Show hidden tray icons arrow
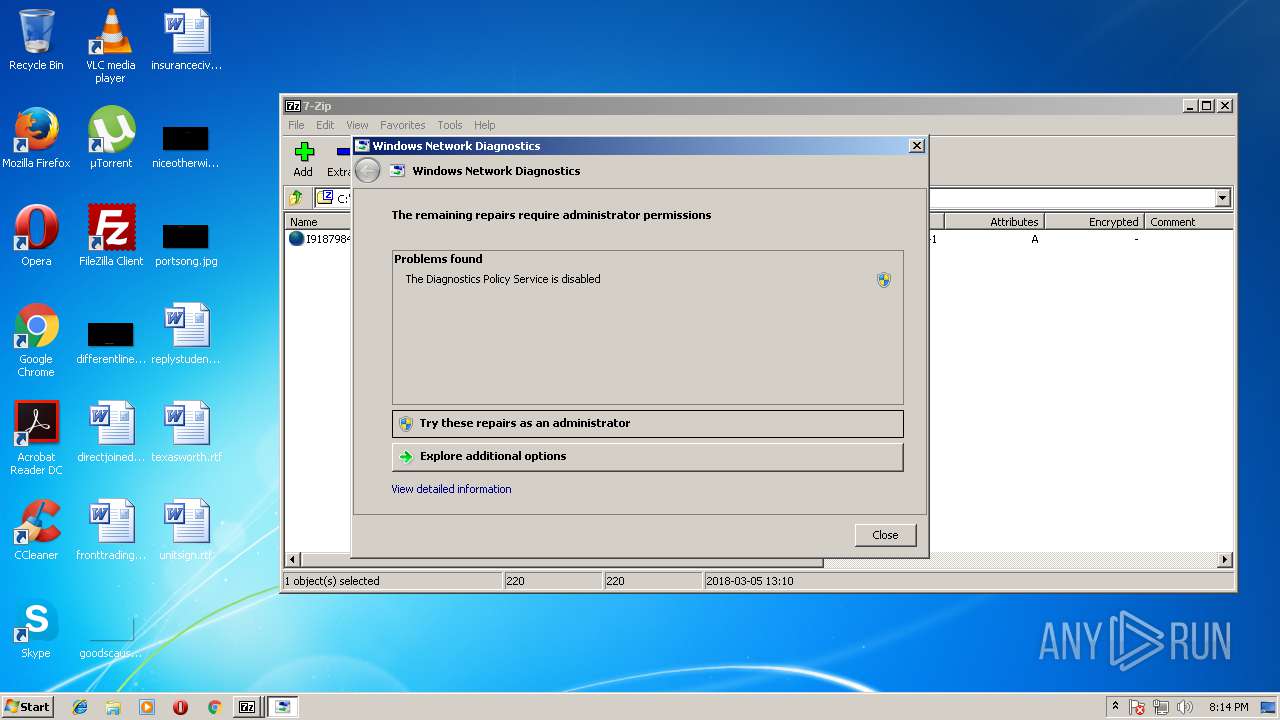Image resolution: width=1280 pixels, height=720 pixels. 1115,707
